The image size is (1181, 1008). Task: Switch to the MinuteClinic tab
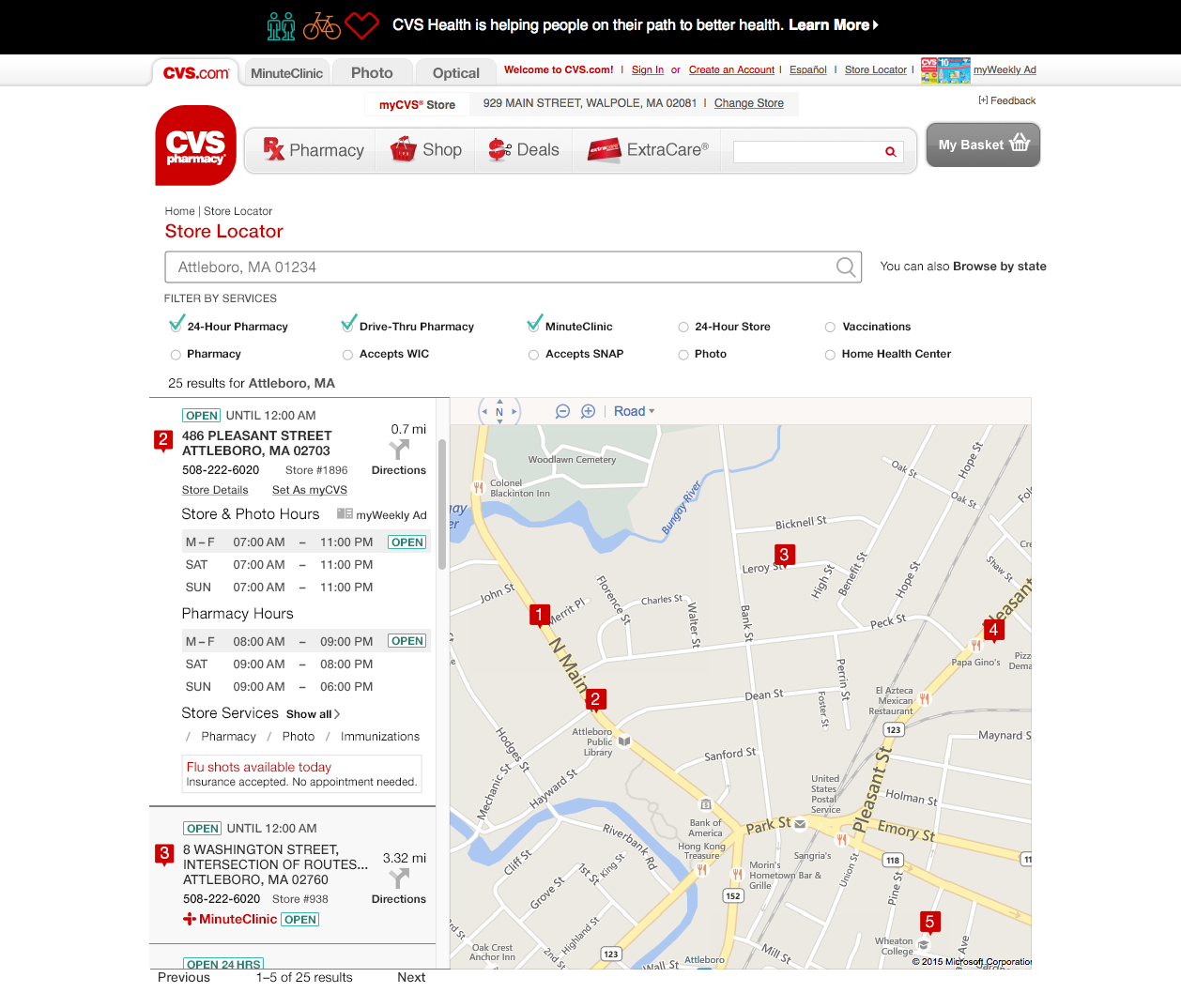(x=286, y=73)
